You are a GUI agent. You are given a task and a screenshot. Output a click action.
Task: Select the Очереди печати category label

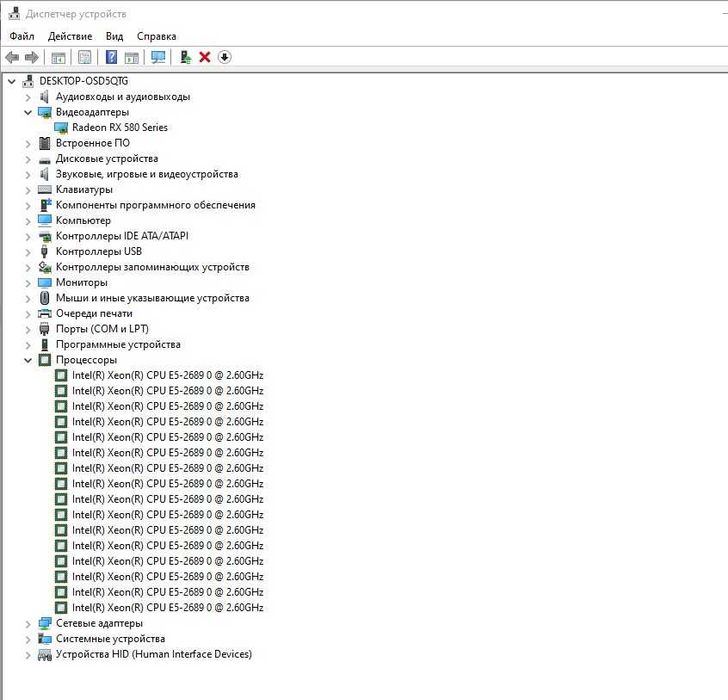94,313
